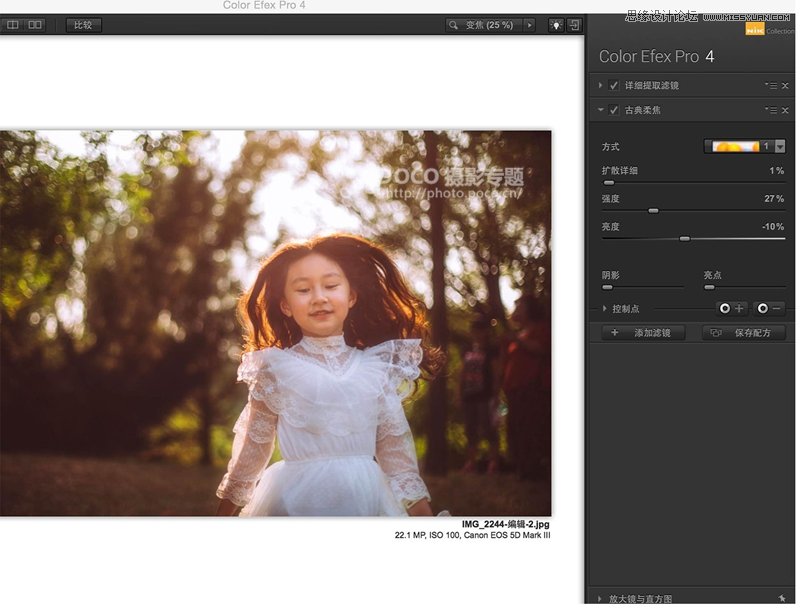
Task: Adjust the 扩散详细 slider handle
Action: tap(609, 183)
